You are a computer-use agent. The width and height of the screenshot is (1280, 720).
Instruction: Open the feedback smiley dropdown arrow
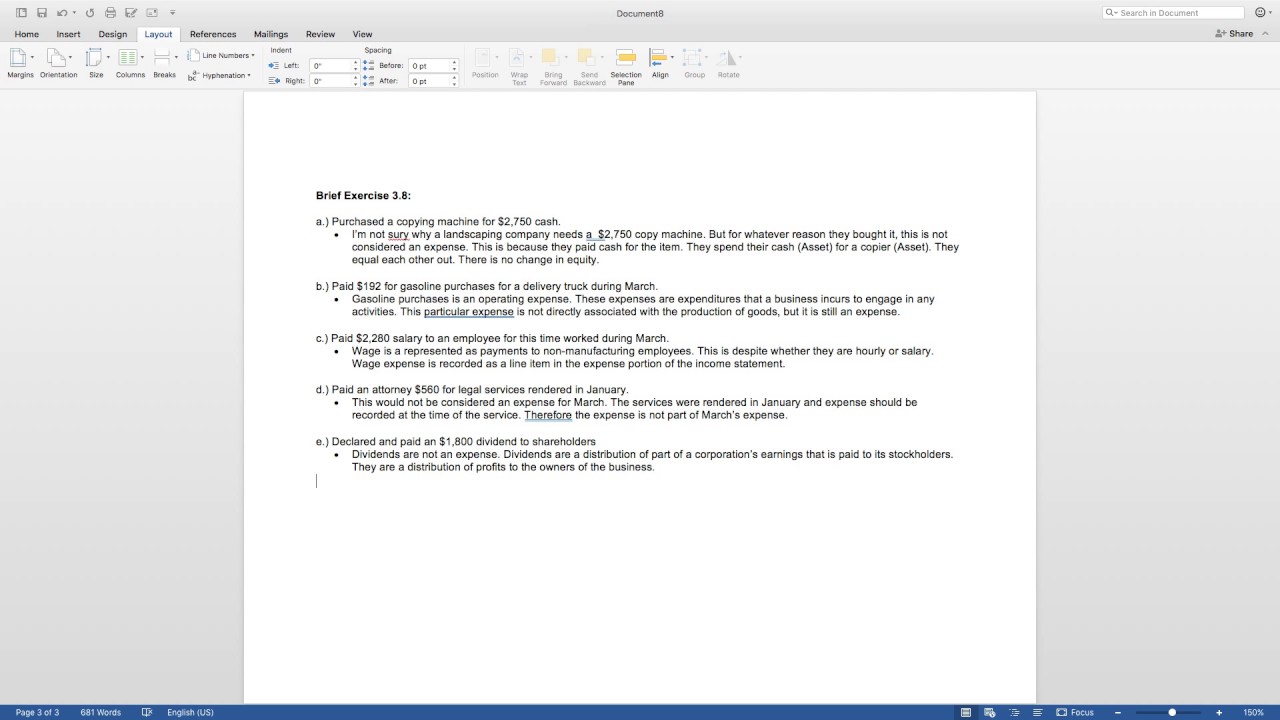tap(1271, 13)
